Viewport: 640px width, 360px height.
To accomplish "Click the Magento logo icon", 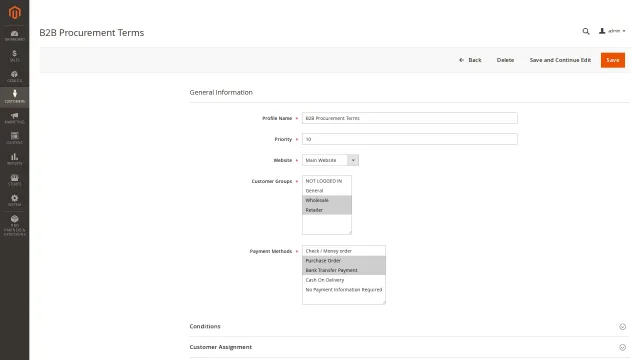I will point(15,13).
